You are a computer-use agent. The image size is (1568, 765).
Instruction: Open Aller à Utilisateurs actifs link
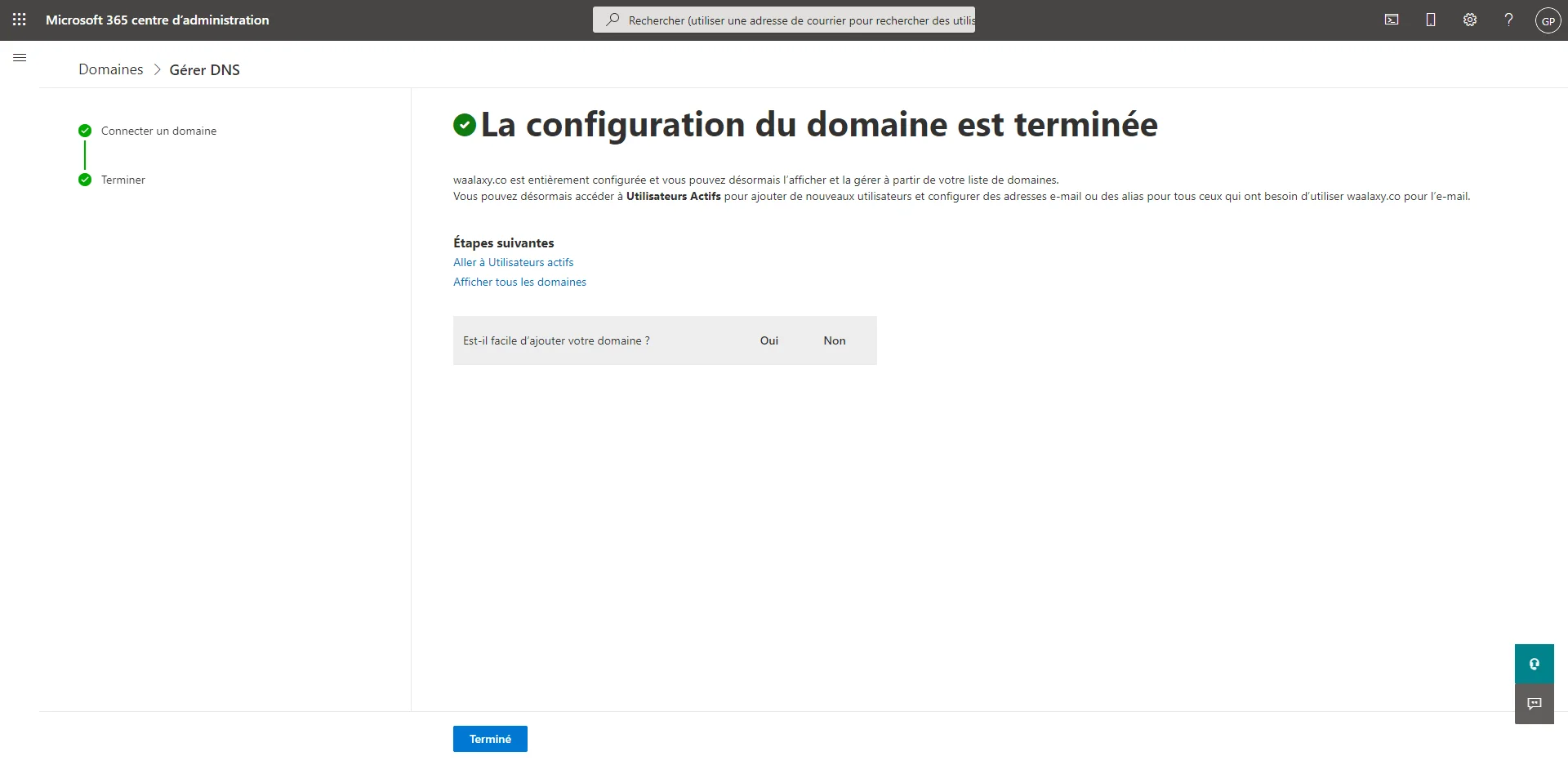tap(514, 262)
